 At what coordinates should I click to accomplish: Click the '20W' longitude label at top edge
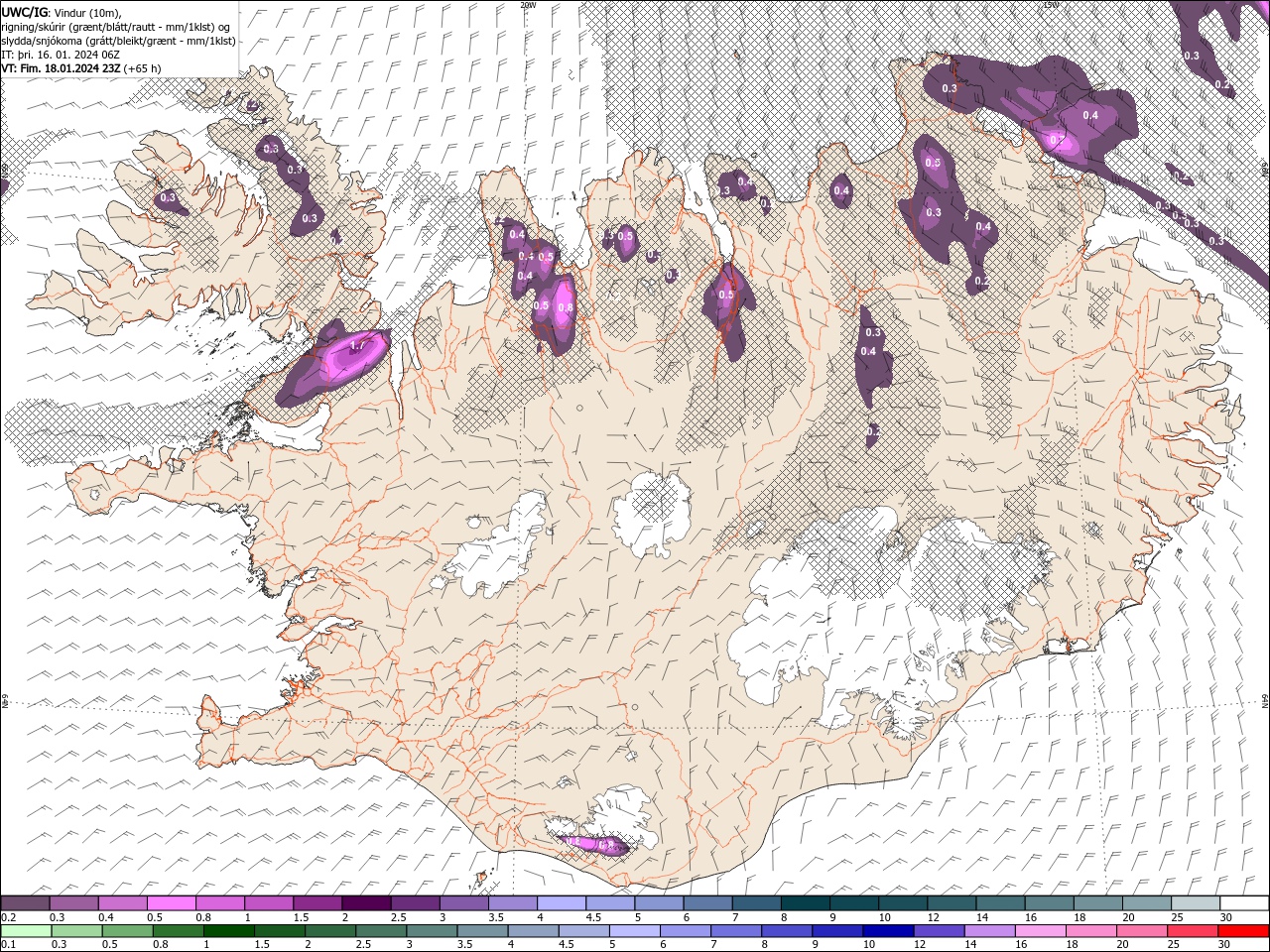(528, 5)
